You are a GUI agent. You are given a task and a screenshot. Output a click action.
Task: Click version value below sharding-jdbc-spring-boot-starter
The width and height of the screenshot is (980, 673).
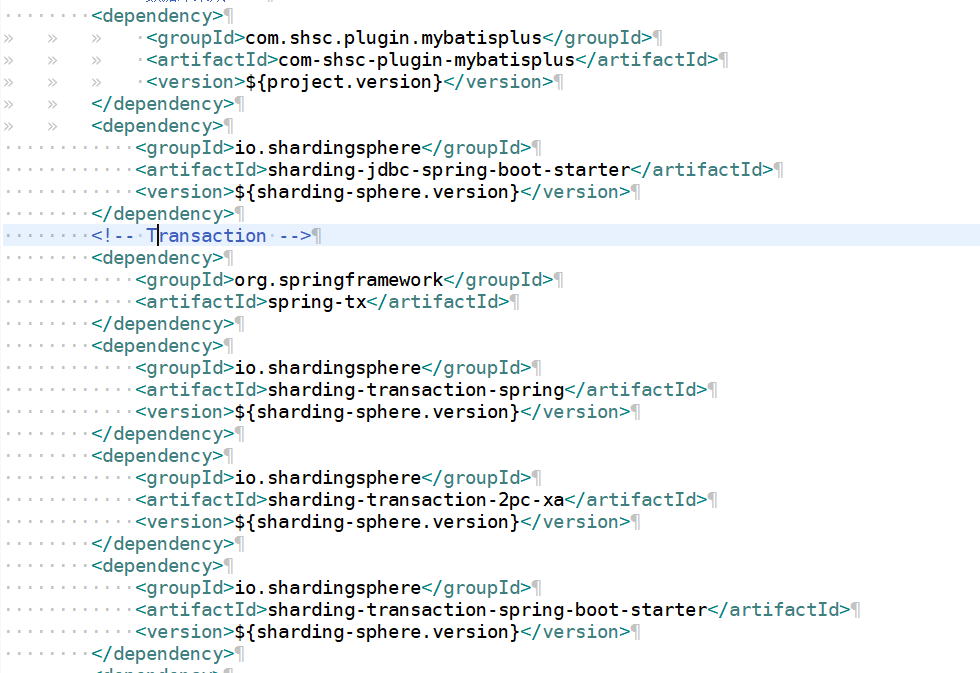point(377,192)
